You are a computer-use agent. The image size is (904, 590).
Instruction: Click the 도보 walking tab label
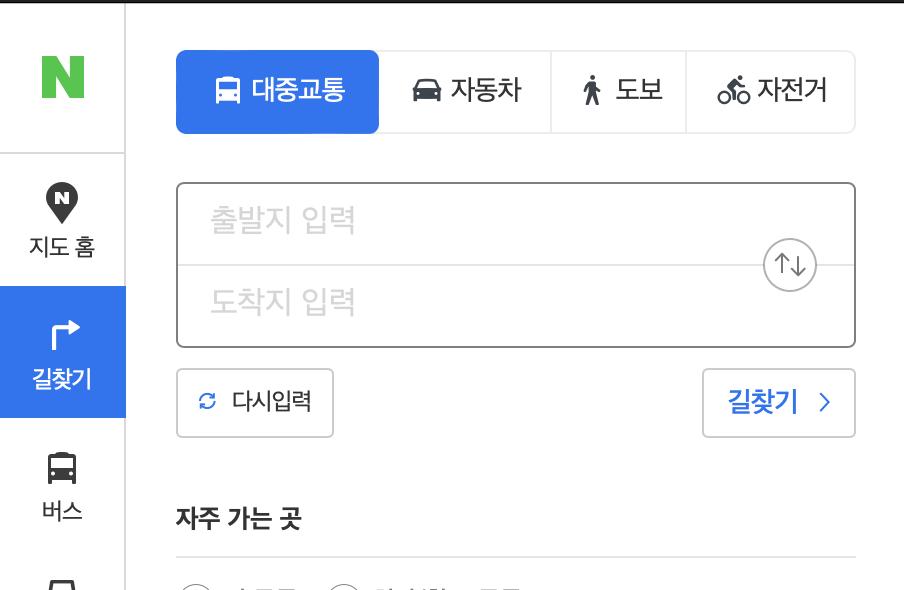(x=639, y=90)
